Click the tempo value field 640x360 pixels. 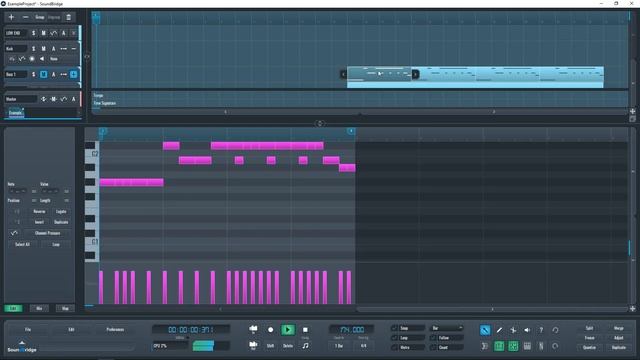352,329
